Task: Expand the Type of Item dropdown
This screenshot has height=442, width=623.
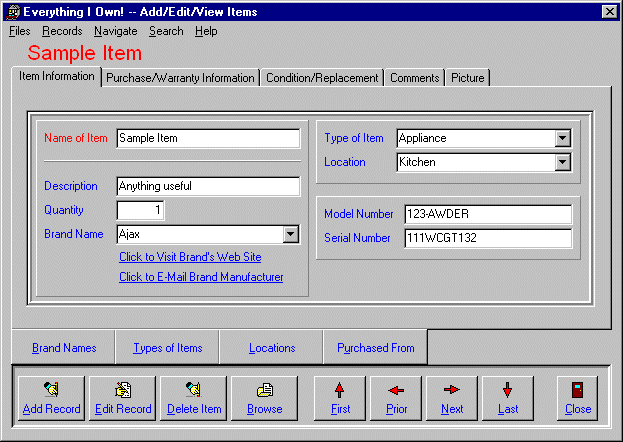Action: (562, 138)
